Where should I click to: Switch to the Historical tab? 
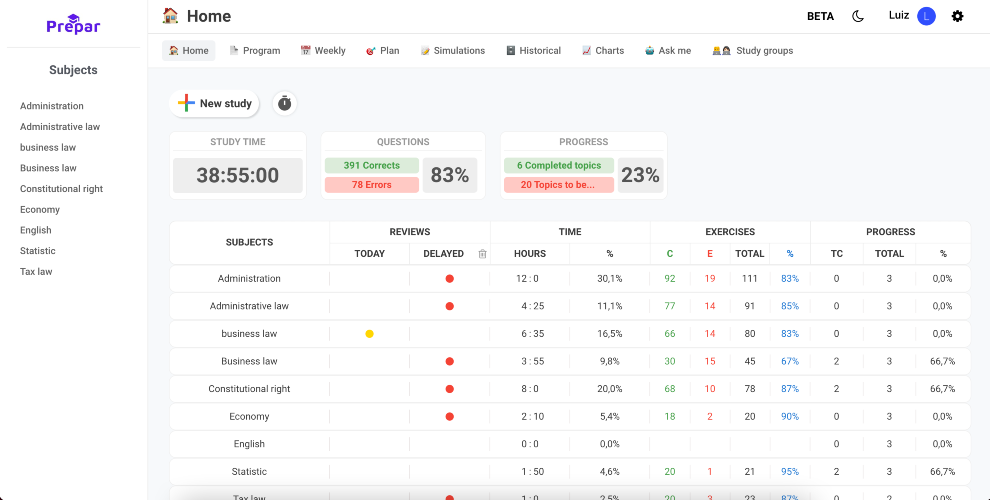click(534, 51)
